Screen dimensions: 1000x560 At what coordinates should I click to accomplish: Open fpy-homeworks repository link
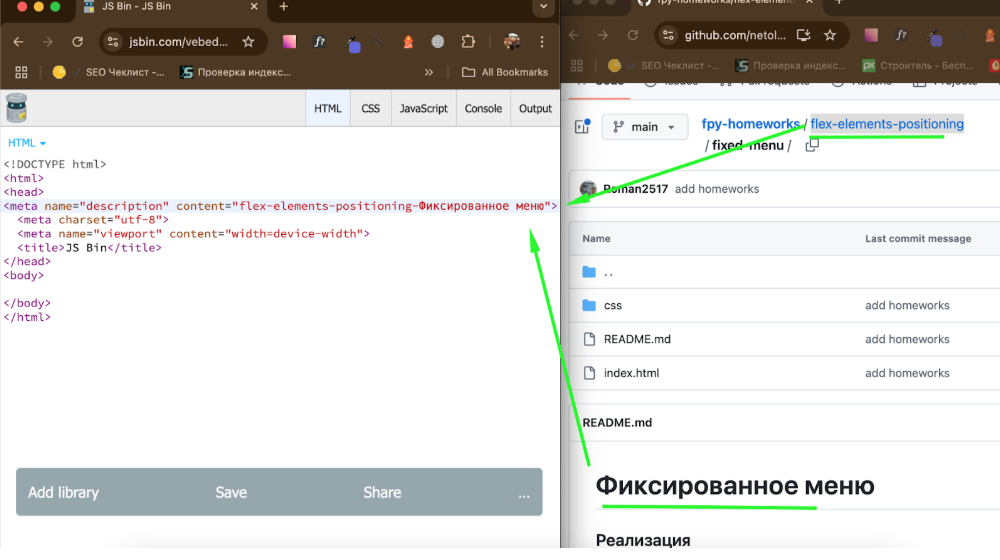(751, 124)
